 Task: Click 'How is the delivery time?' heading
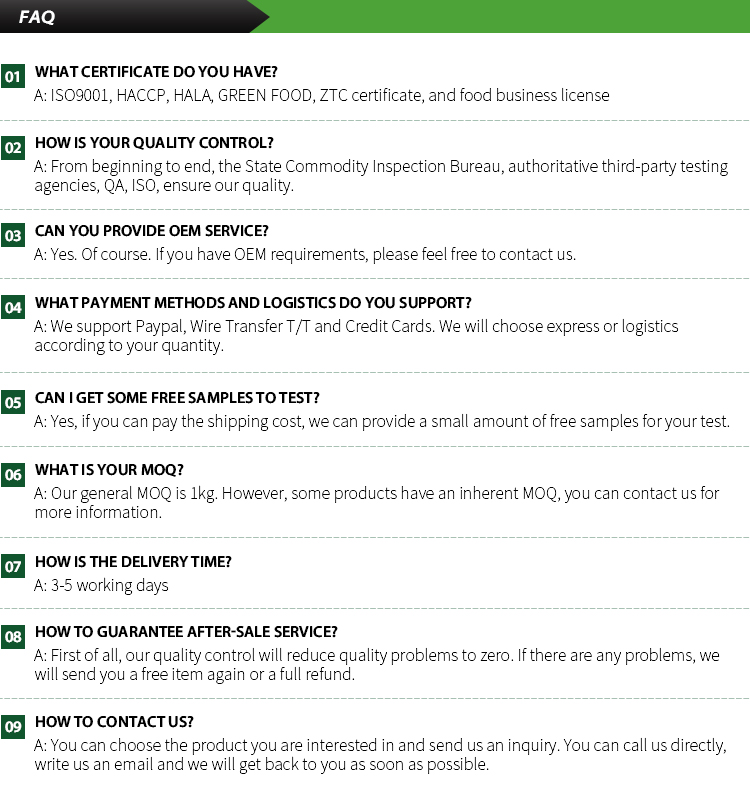[133, 561]
